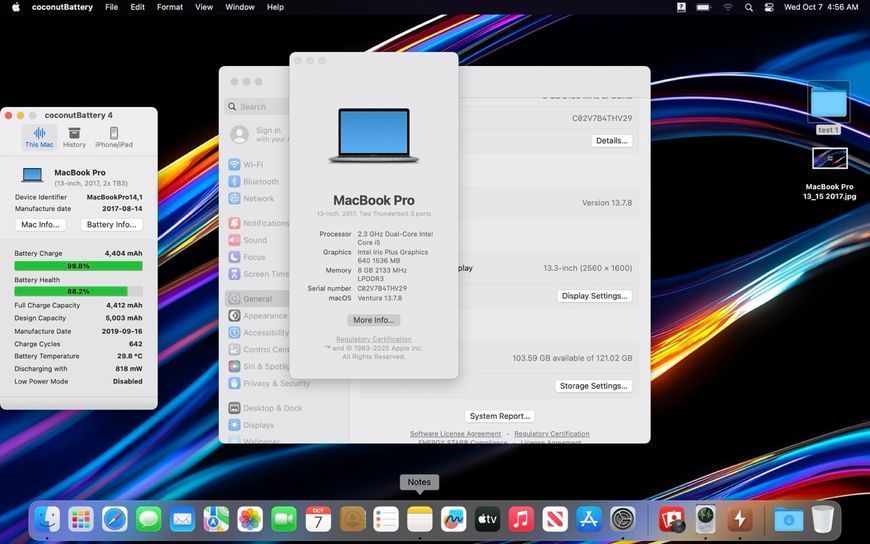Open the View menu
The height and width of the screenshot is (544, 870).
[204, 7]
